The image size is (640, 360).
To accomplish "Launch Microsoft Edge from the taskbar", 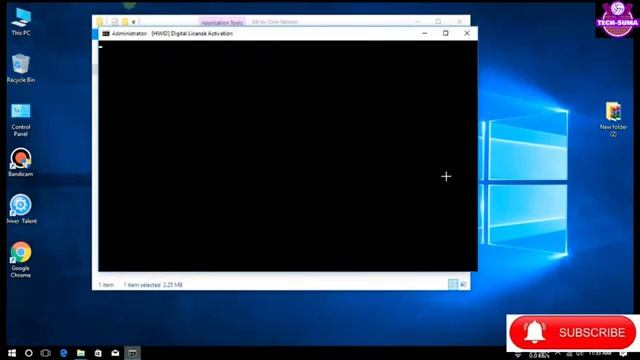I will (x=63, y=353).
